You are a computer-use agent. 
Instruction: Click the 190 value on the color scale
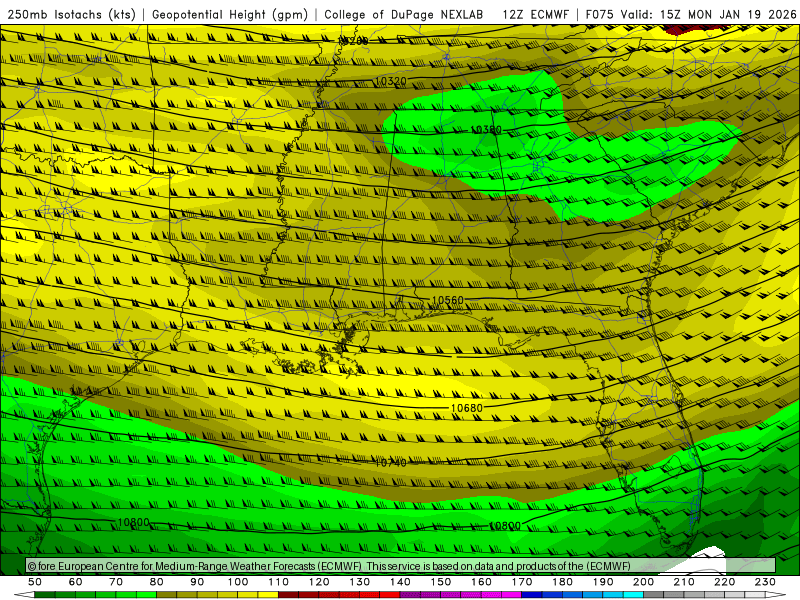(x=603, y=582)
